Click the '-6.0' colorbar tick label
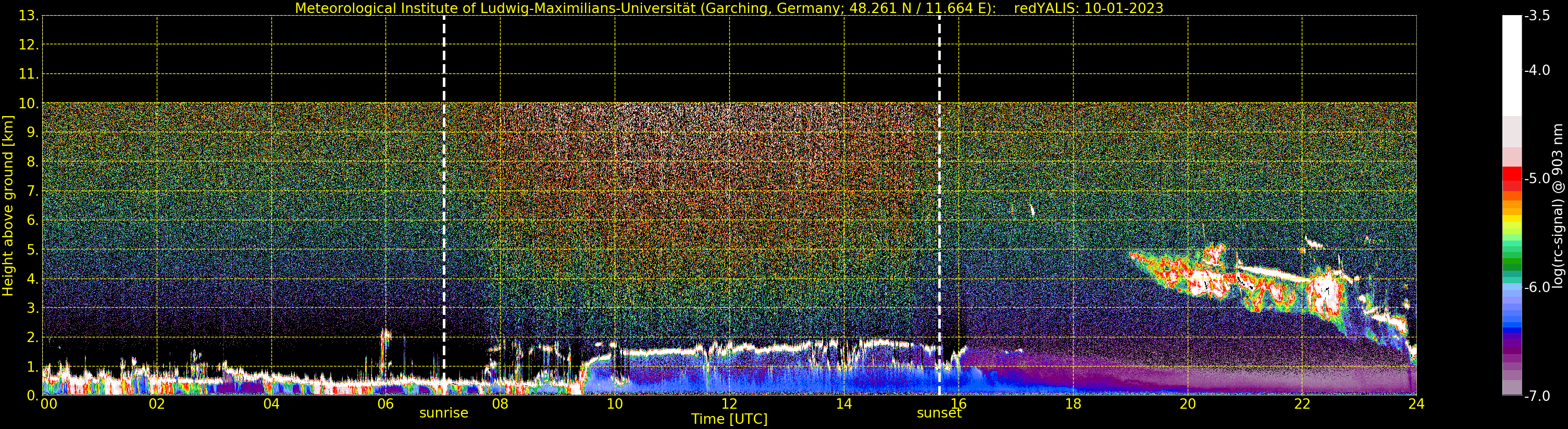This screenshot has height=429, width=1568. (x=1537, y=287)
